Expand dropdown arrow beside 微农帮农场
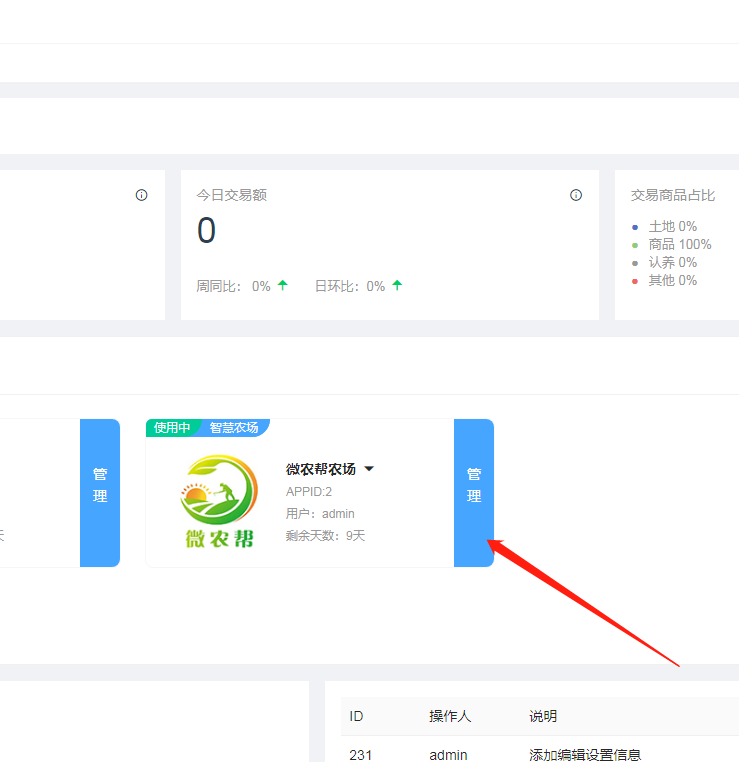This screenshot has height=762, width=739. tap(369, 469)
